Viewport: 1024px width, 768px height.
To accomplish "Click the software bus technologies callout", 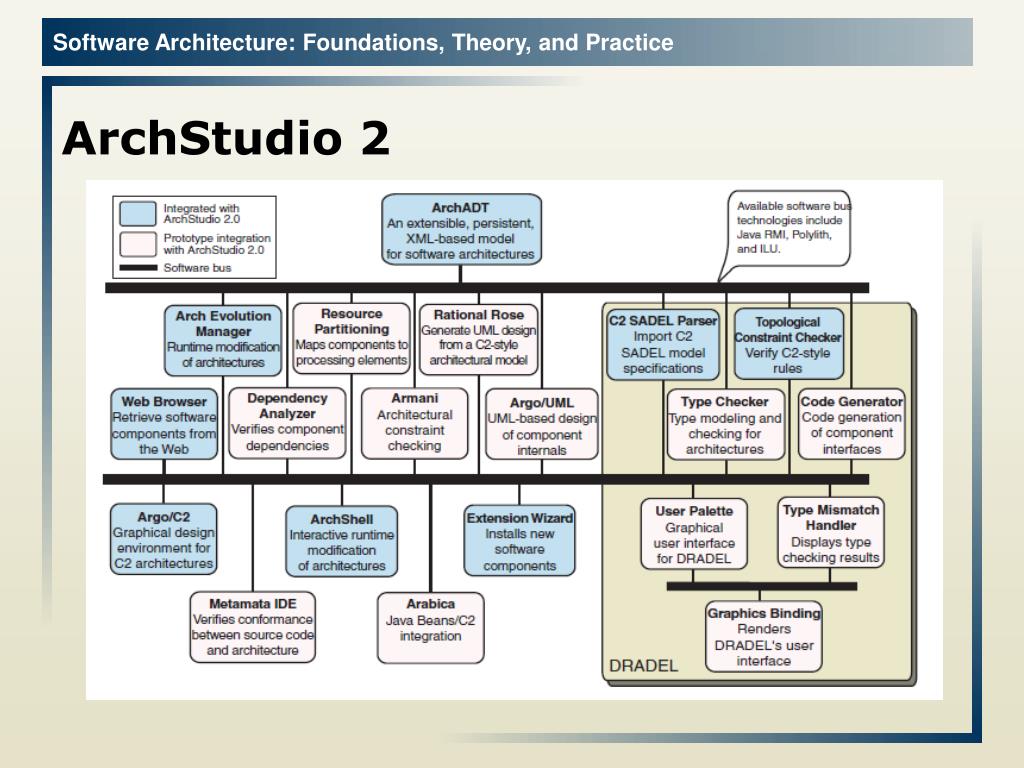I will point(790,228).
